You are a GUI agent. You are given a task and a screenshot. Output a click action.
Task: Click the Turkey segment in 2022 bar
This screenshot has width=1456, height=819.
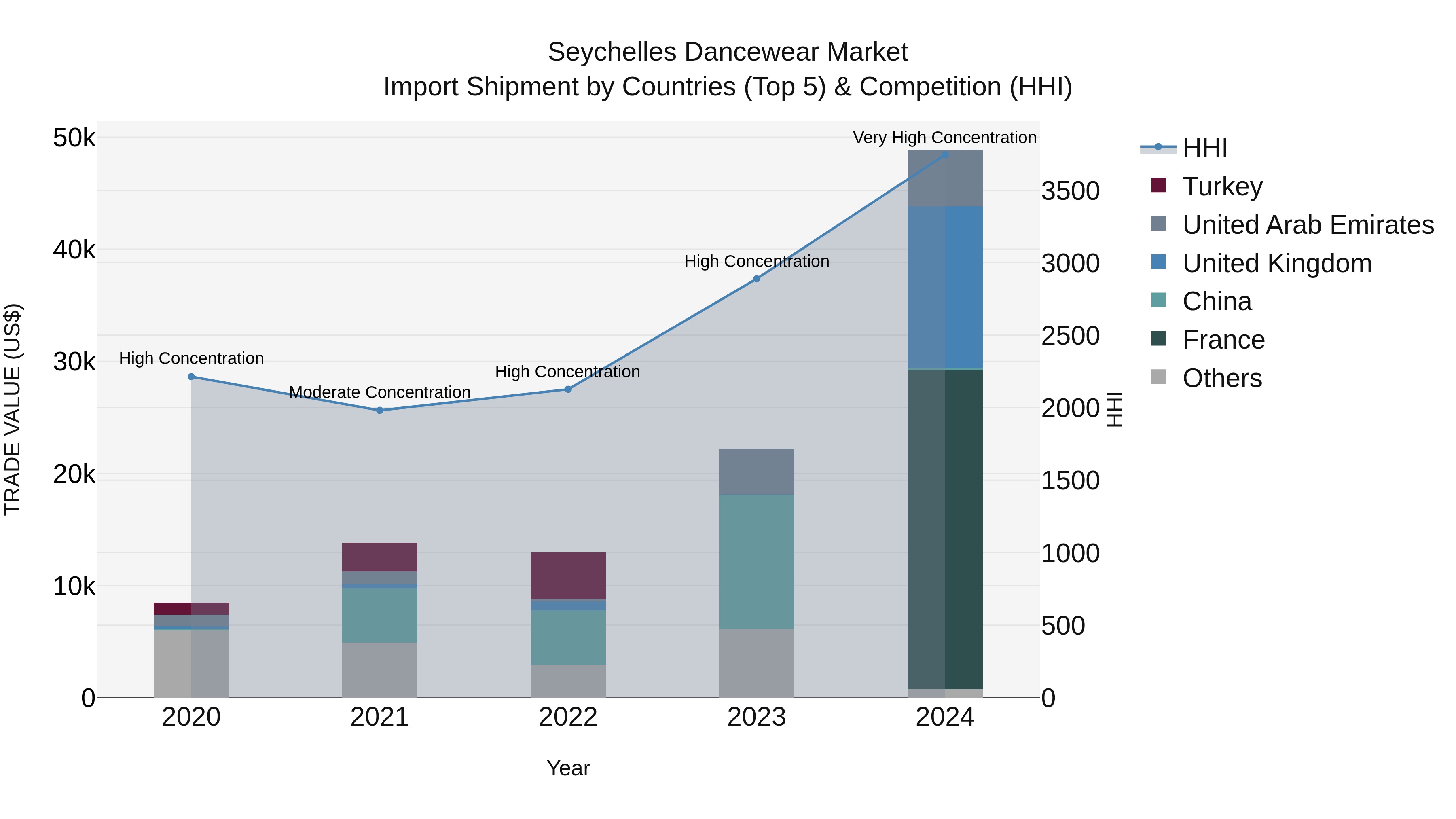coord(568,576)
